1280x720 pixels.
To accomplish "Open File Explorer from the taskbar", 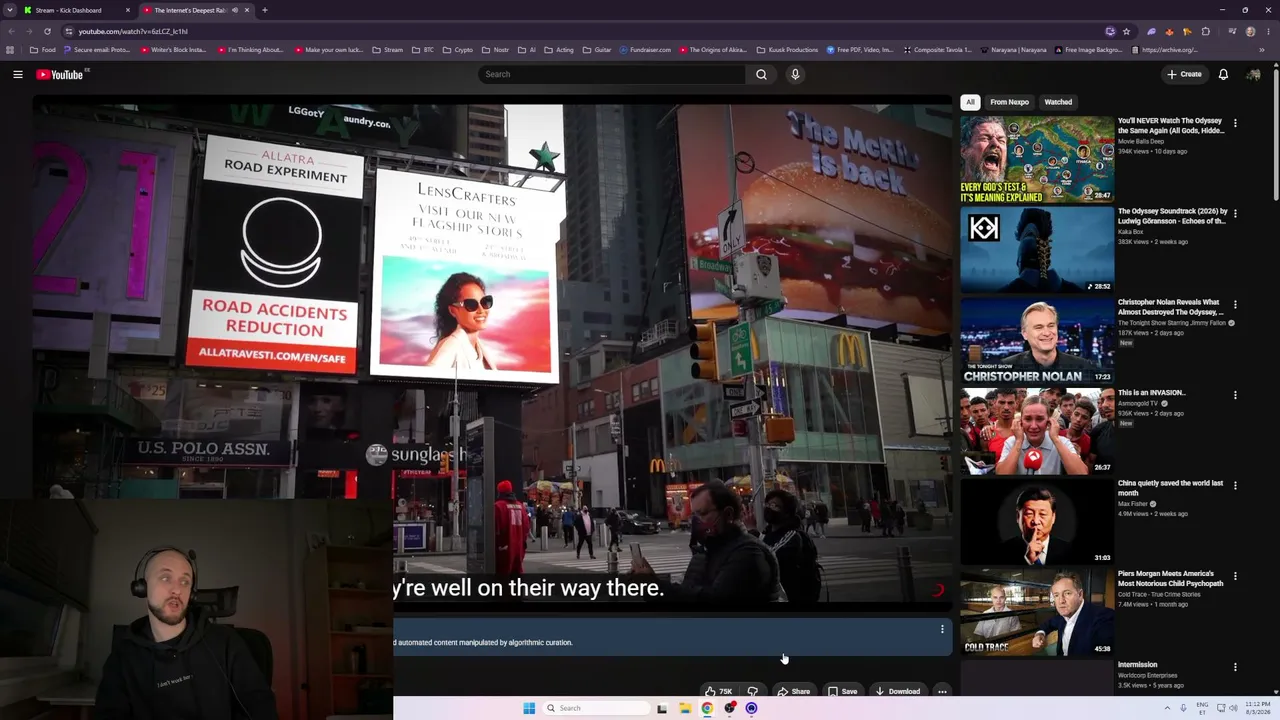I will coord(685,708).
